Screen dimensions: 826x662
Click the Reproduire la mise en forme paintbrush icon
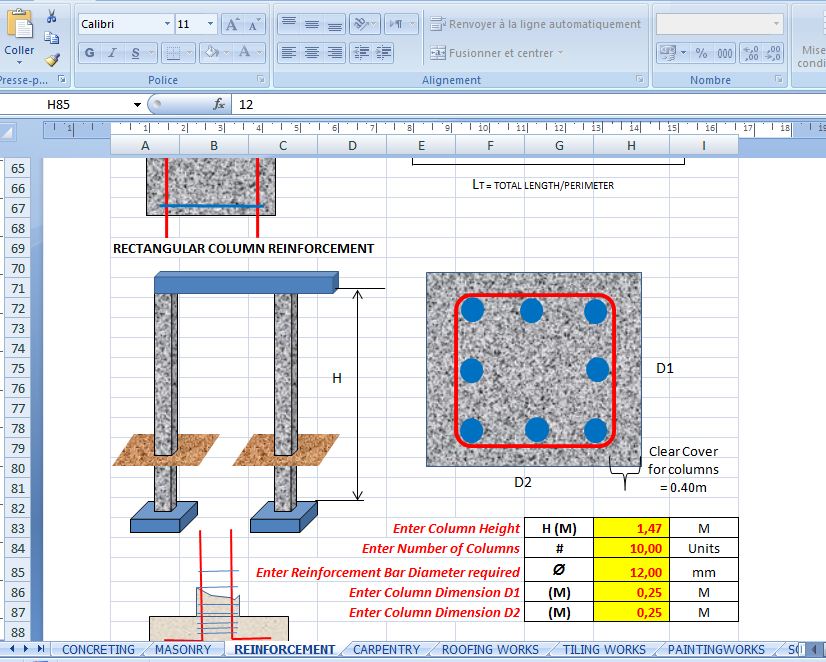click(51, 57)
